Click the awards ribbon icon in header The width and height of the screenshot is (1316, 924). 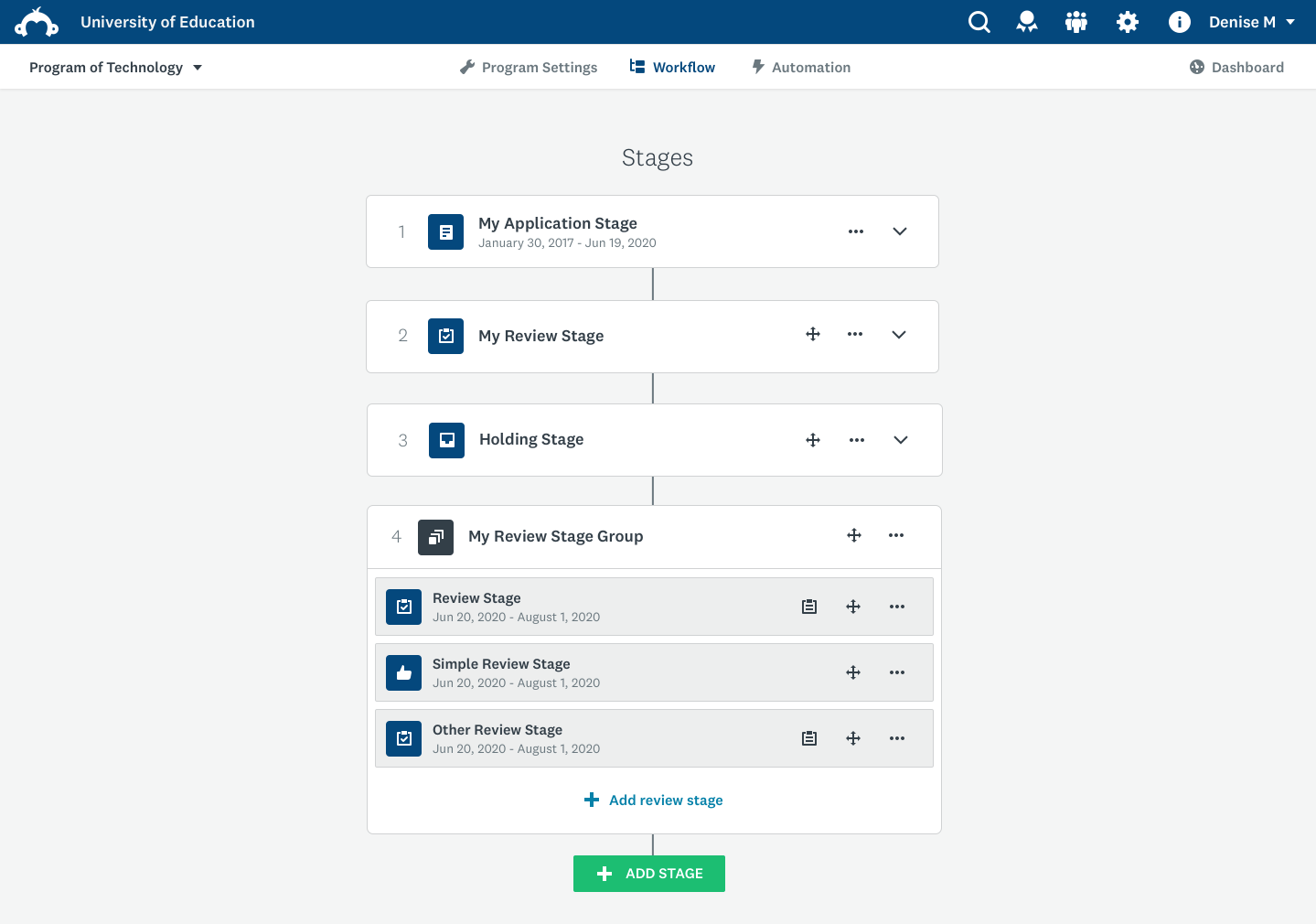point(1027,22)
